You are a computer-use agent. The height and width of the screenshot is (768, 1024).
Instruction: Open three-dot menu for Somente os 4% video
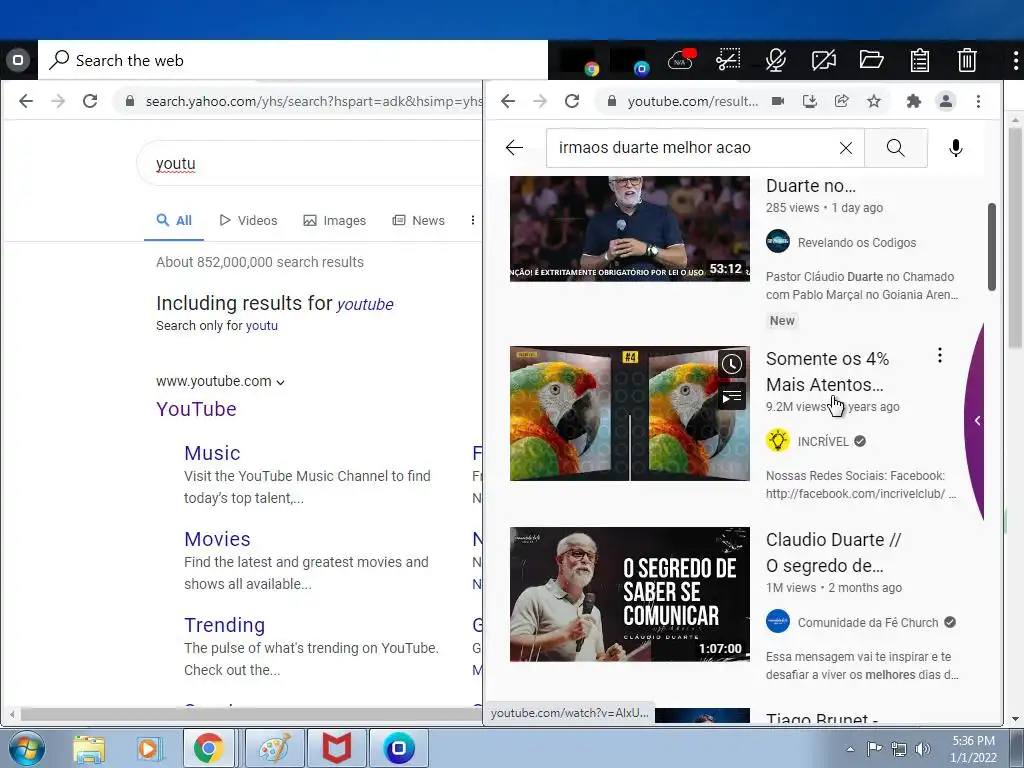940,355
